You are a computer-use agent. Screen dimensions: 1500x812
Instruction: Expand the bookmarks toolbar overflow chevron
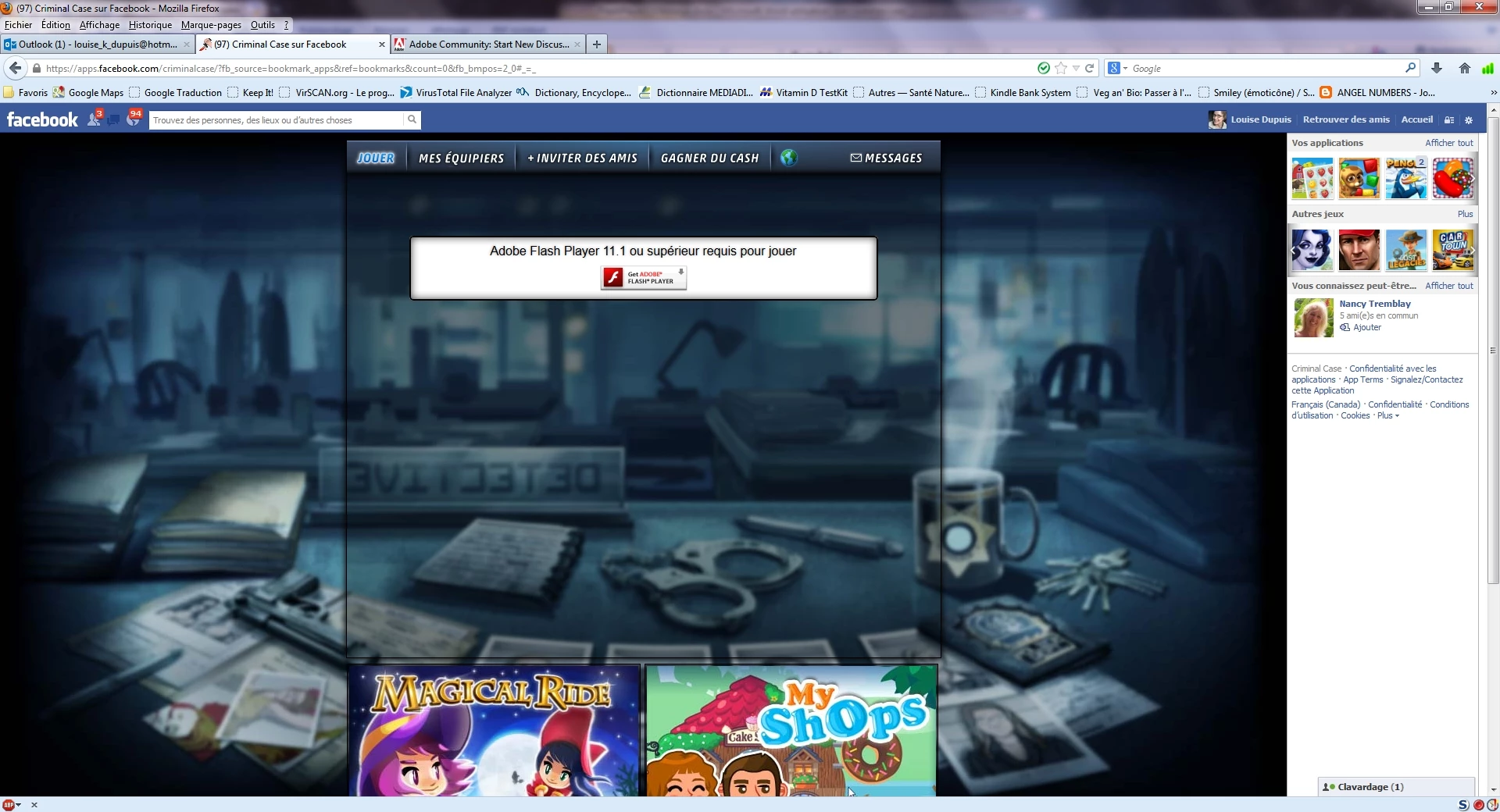[x=1494, y=92]
